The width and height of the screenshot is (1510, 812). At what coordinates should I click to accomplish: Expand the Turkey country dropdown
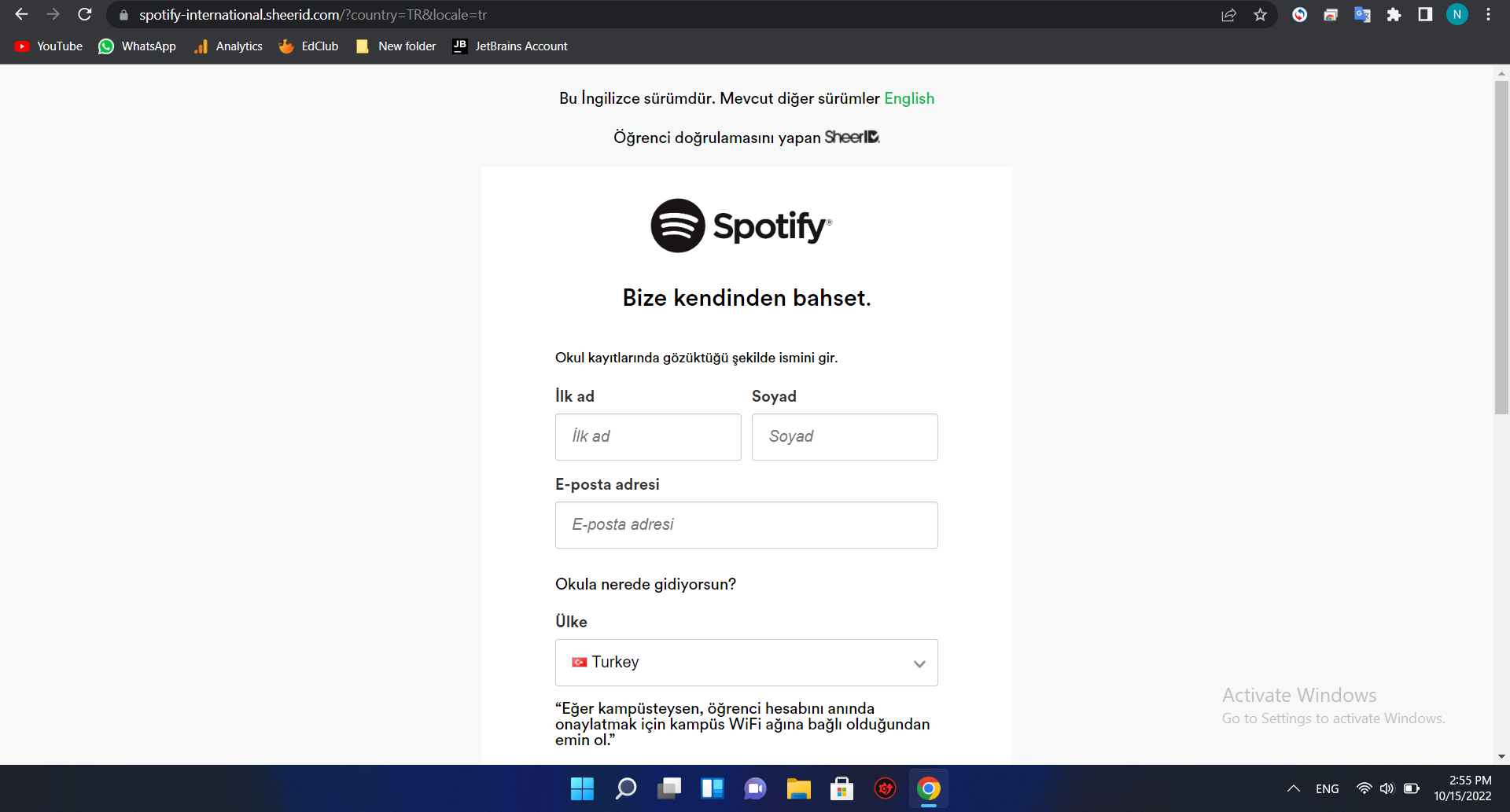[x=746, y=663]
